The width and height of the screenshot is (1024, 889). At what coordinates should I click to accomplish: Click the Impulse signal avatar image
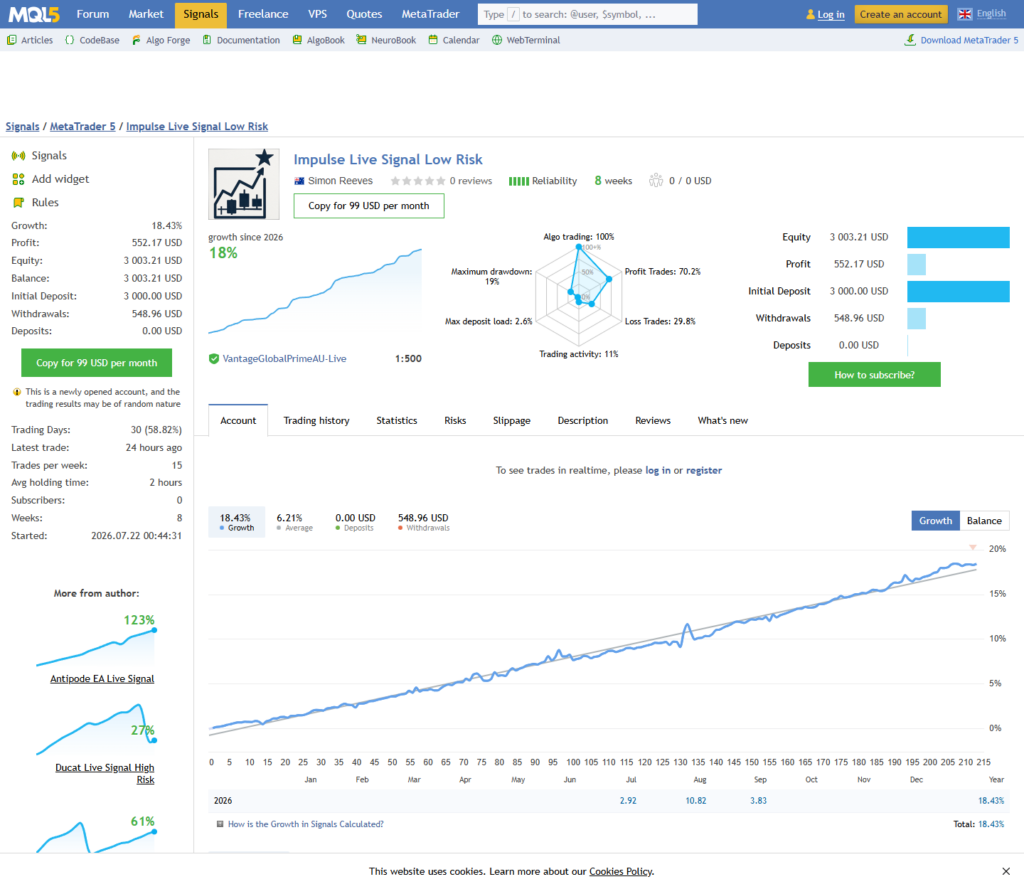coord(244,184)
